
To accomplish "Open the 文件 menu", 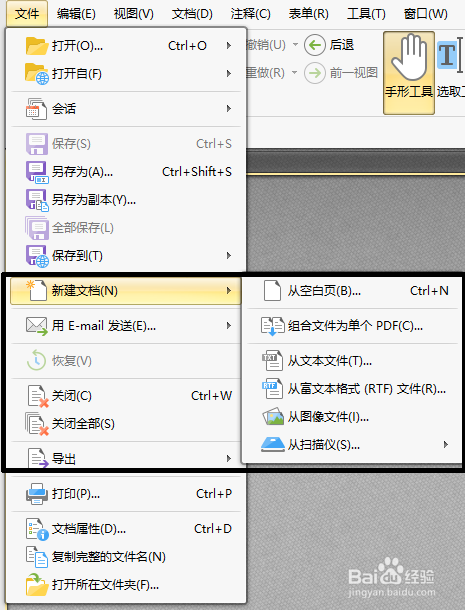I will coord(27,14).
